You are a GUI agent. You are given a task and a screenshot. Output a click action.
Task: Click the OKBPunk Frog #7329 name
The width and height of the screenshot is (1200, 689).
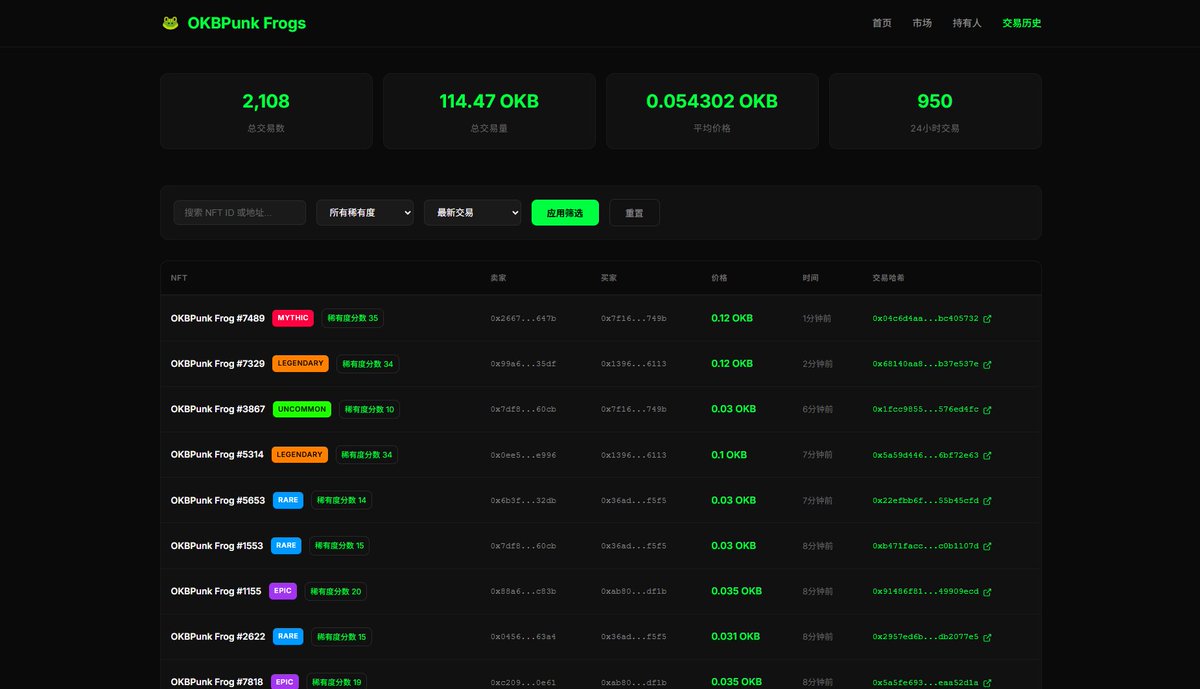click(218, 364)
